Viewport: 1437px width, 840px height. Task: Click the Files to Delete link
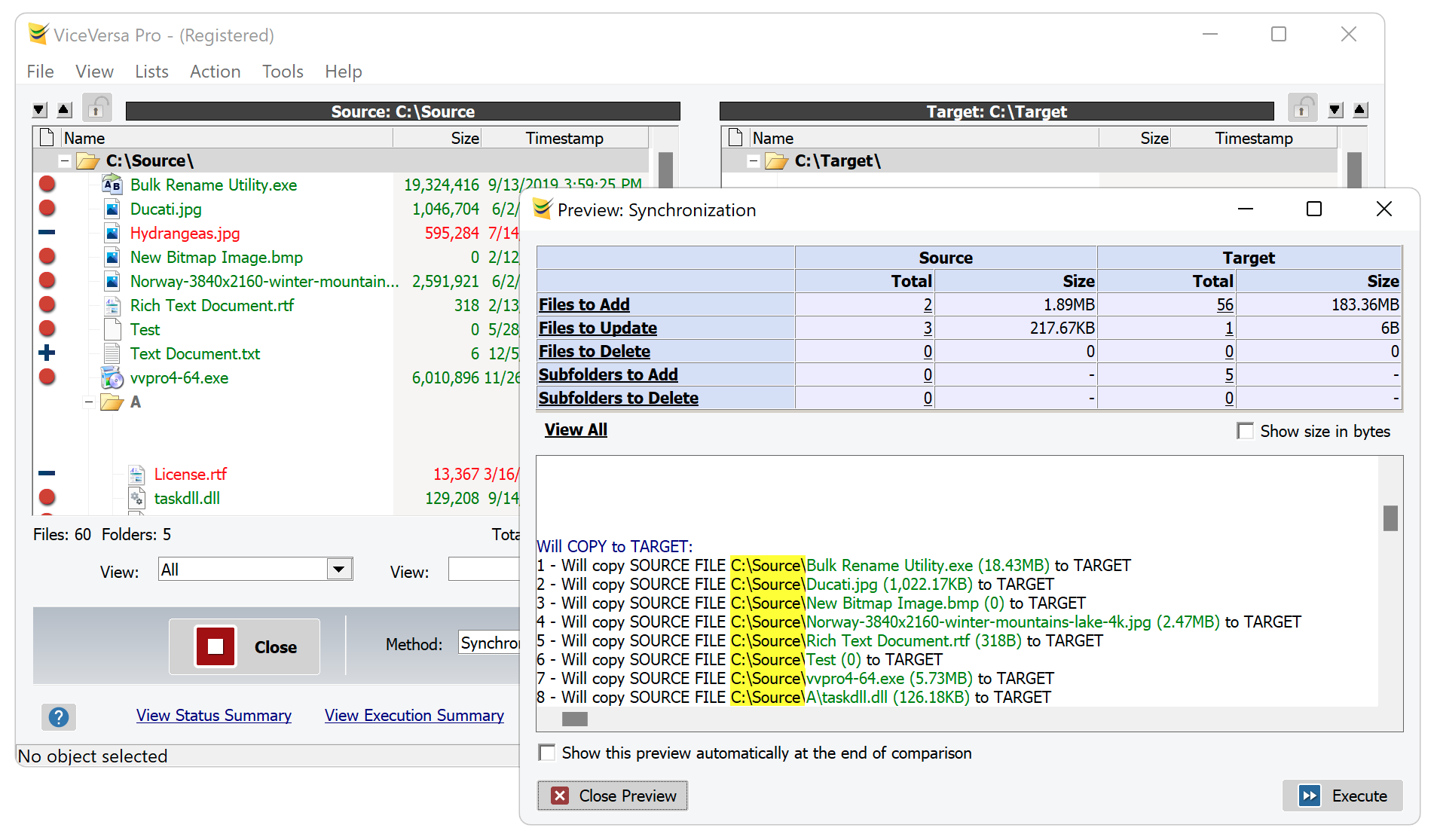click(x=595, y=351)
